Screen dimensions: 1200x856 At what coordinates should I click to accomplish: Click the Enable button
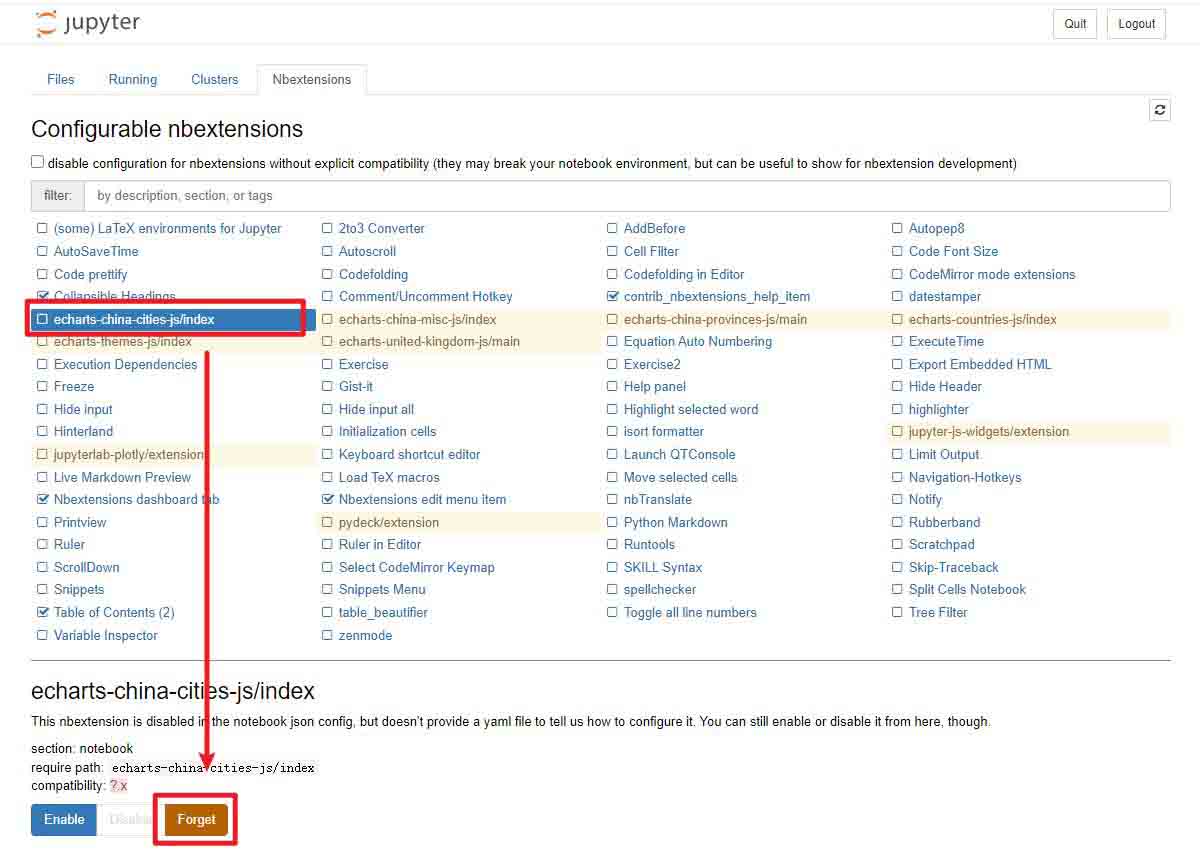click(x=64, y=819)
